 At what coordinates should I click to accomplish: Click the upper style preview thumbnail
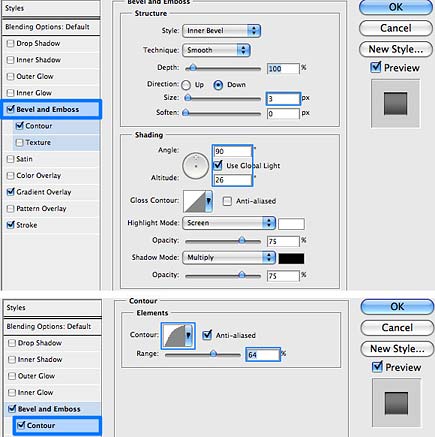(x=395, y=104)
